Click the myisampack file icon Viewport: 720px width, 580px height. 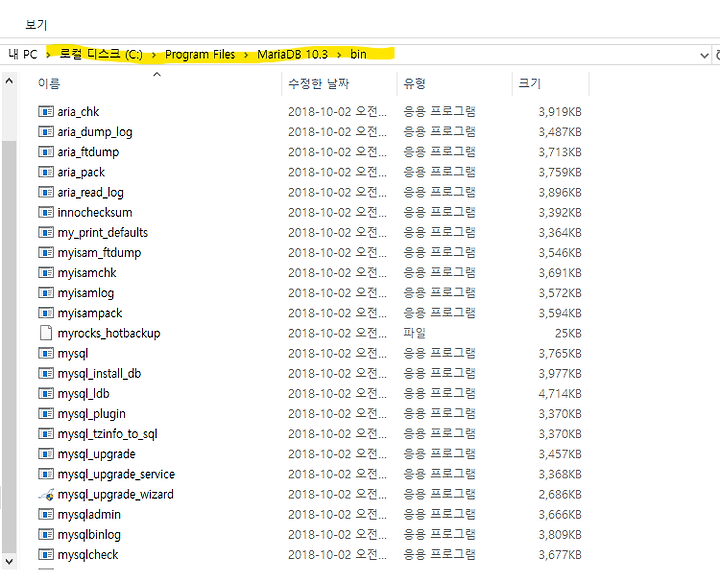pos(46,313)
